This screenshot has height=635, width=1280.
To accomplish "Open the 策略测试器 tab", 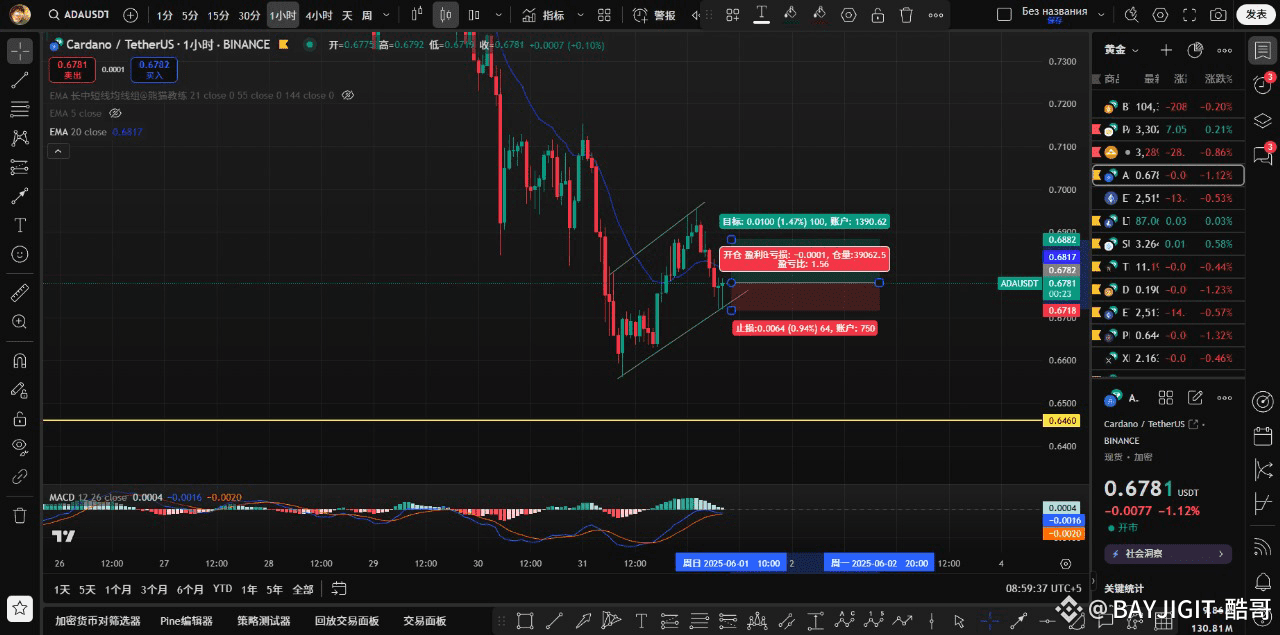I will [x=263, y=621].
